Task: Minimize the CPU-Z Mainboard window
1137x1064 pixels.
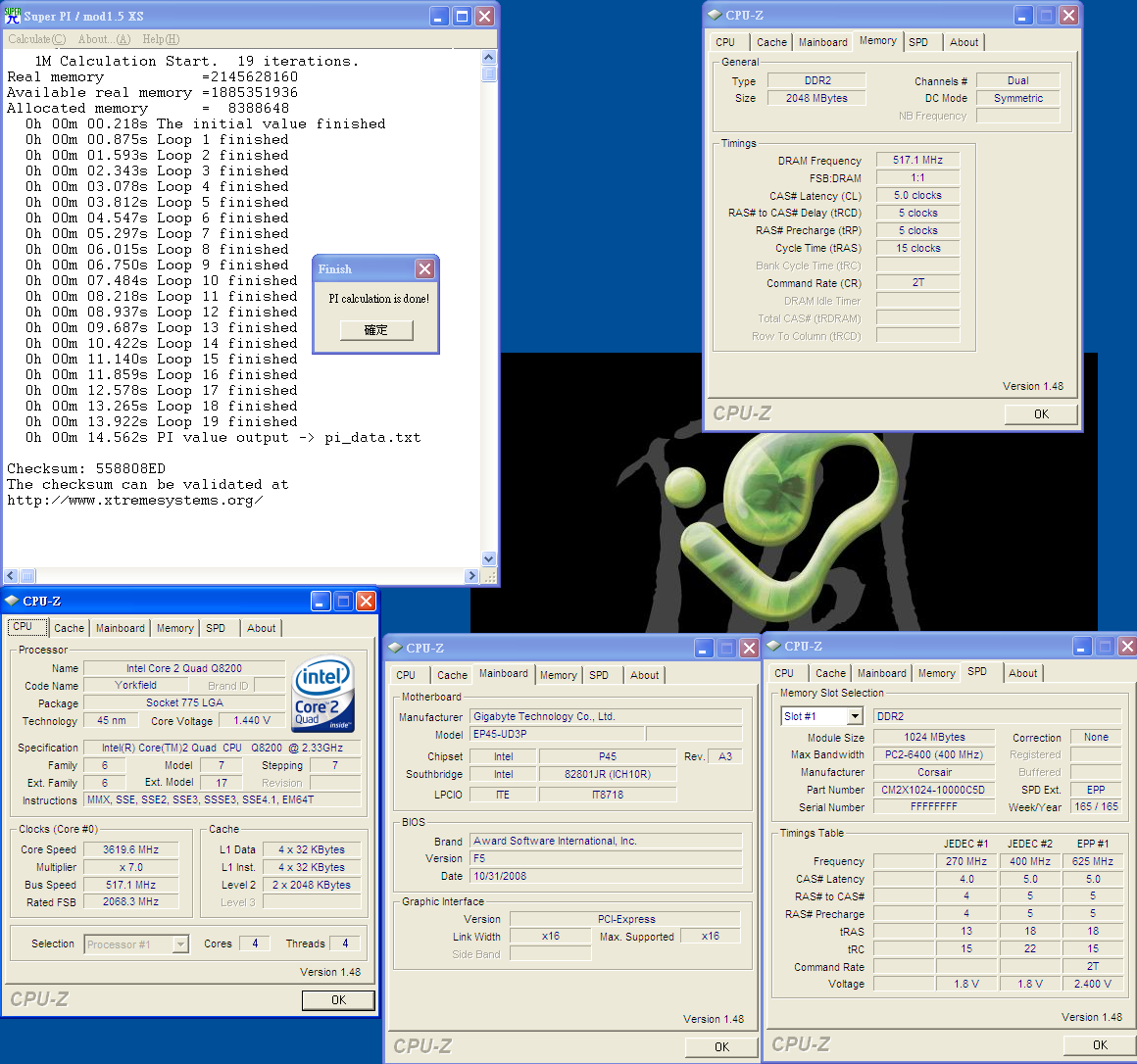Action: click(704, 649)
